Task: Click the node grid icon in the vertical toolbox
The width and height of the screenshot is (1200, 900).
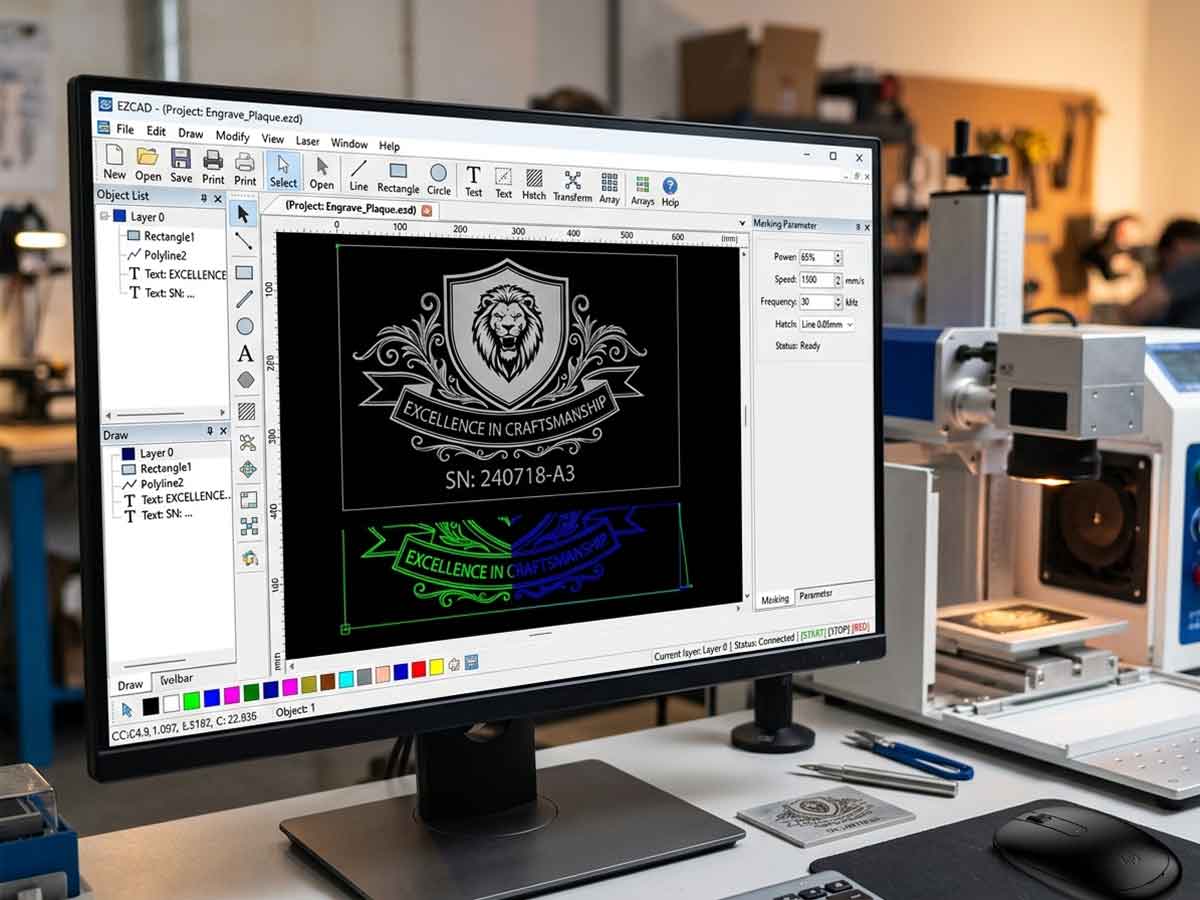Action: pyautogui.click(x=249, y=526)
